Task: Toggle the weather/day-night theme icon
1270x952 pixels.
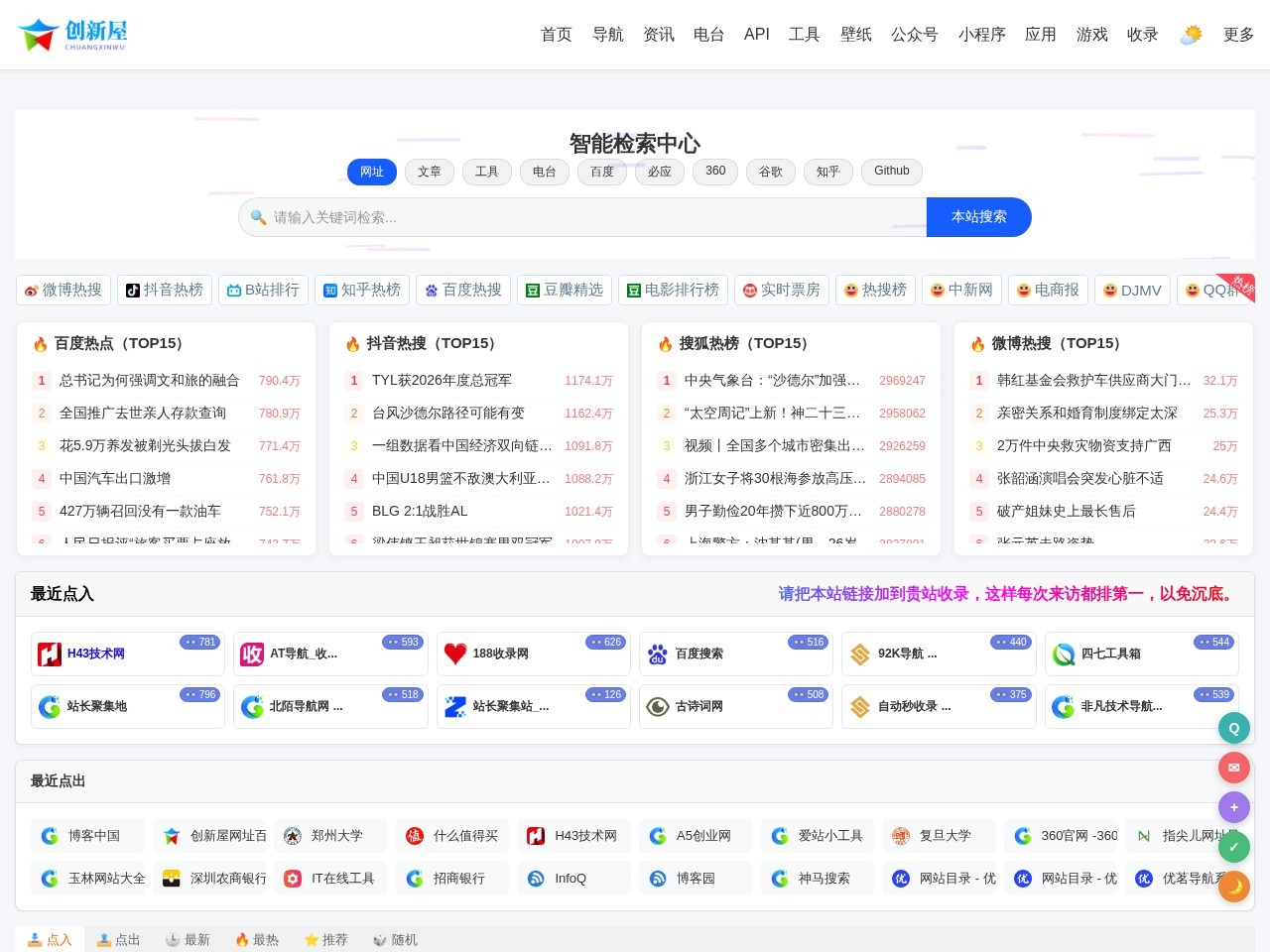Action: point(1191,35)
